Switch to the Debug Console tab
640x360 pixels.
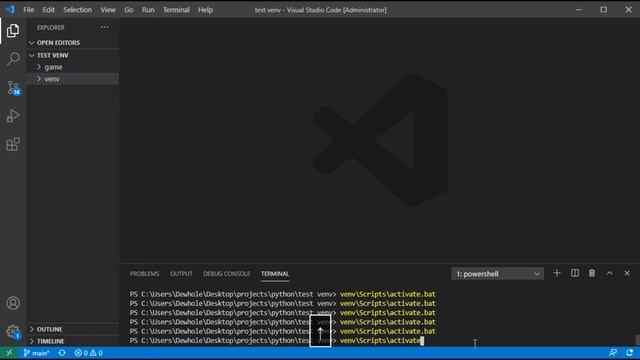click(x=227, y=274)
